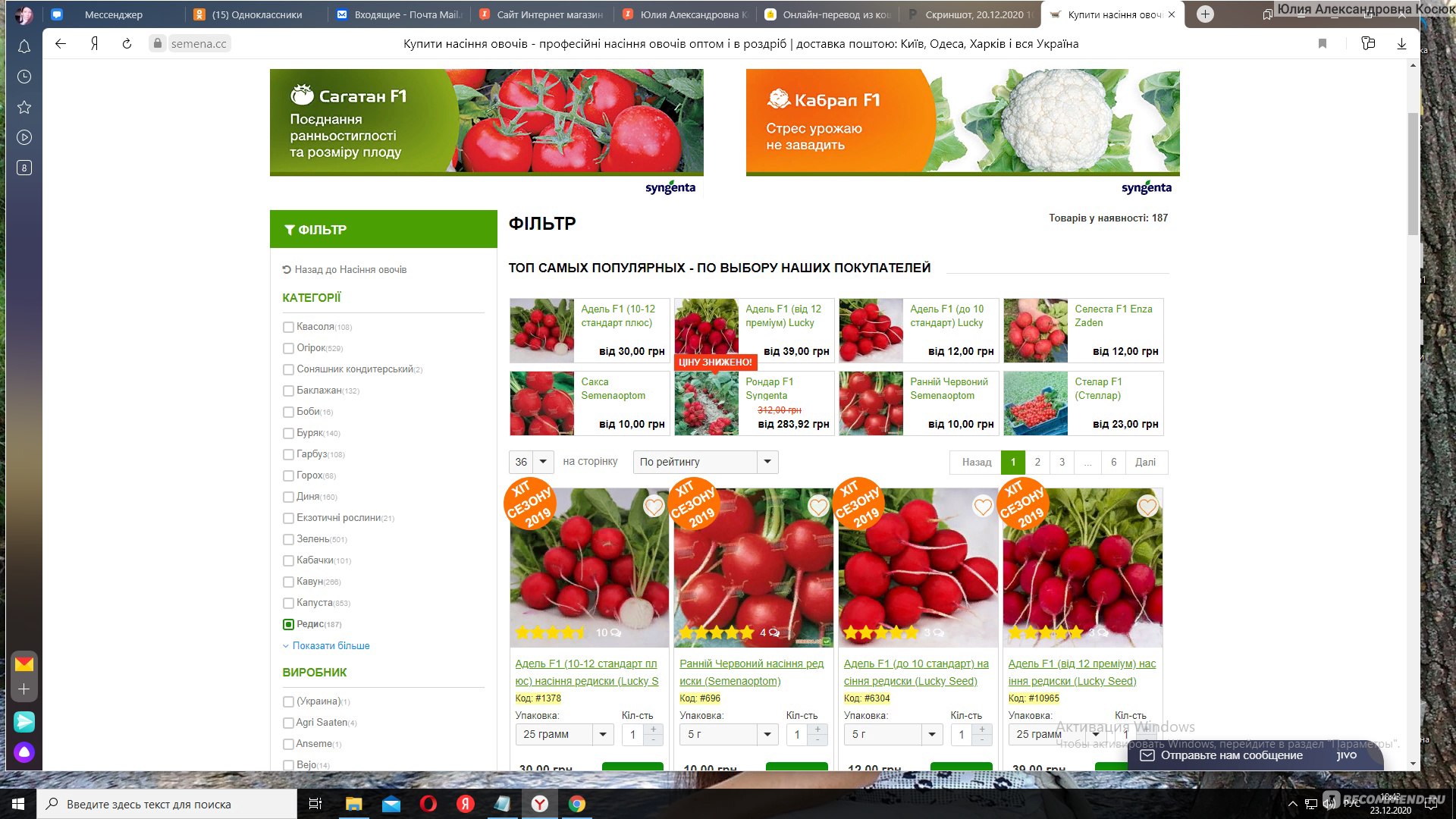Switch to Онлайн-перевод tab
This screenshot has height=819, width=1456.
(x=828, y=14)
